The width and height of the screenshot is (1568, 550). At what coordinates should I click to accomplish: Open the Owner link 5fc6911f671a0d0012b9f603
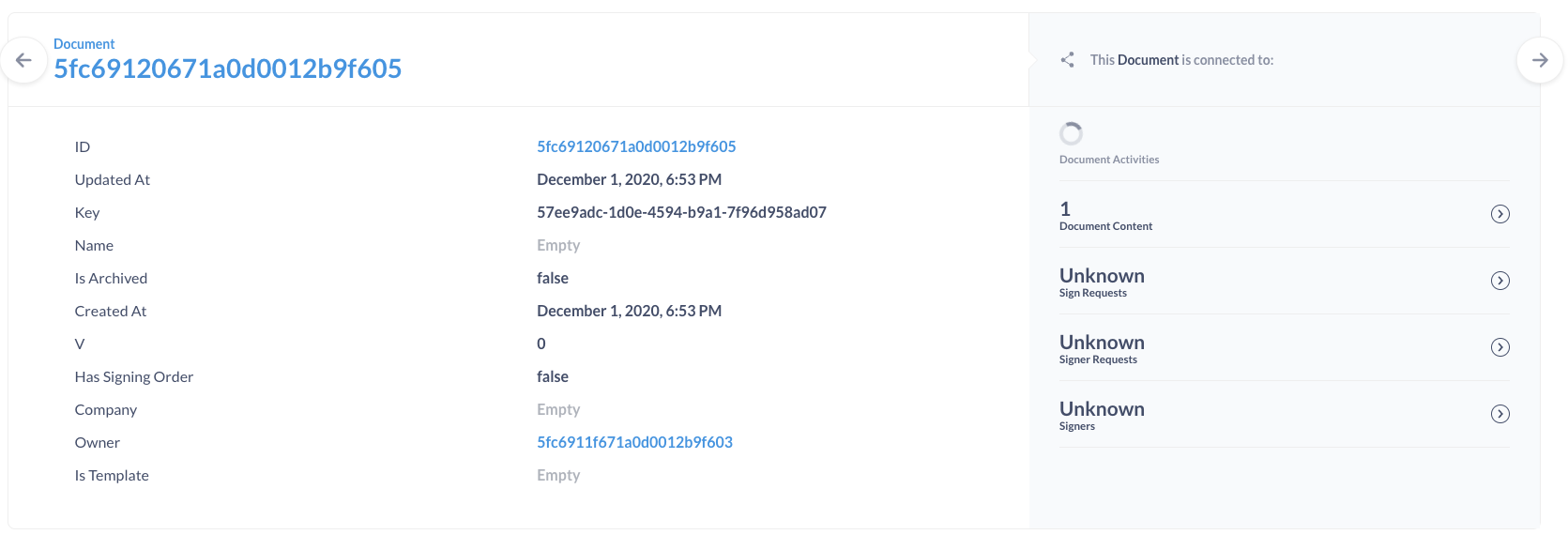coord(634,442)
